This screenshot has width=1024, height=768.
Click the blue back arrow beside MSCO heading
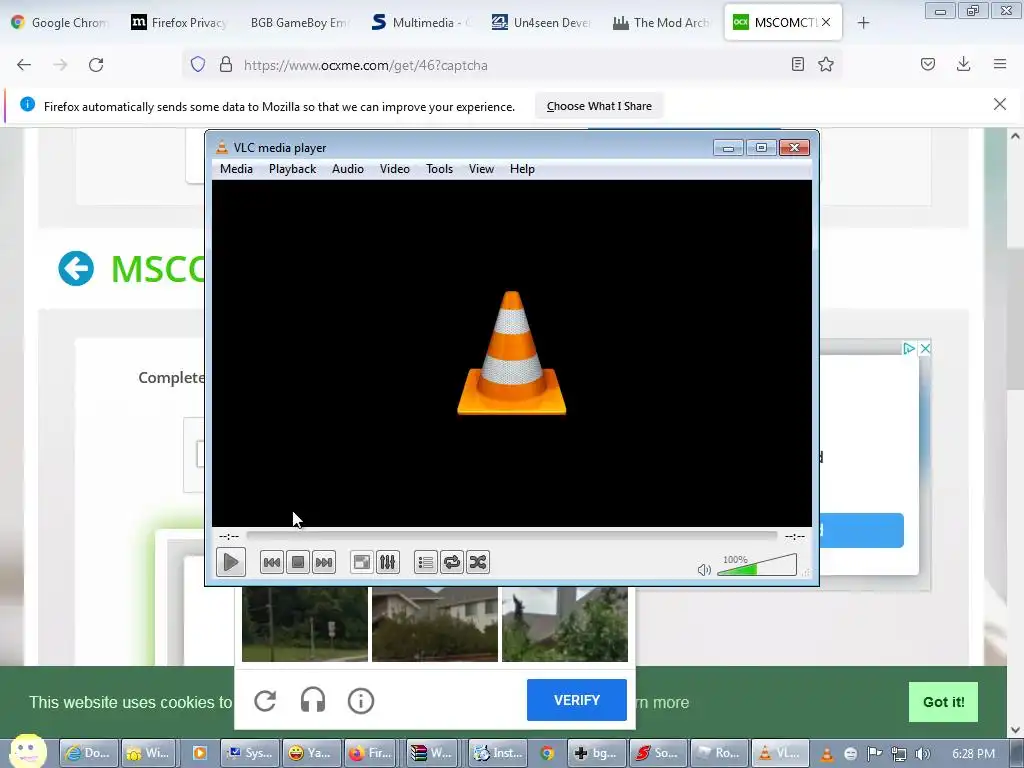[76, 268]
